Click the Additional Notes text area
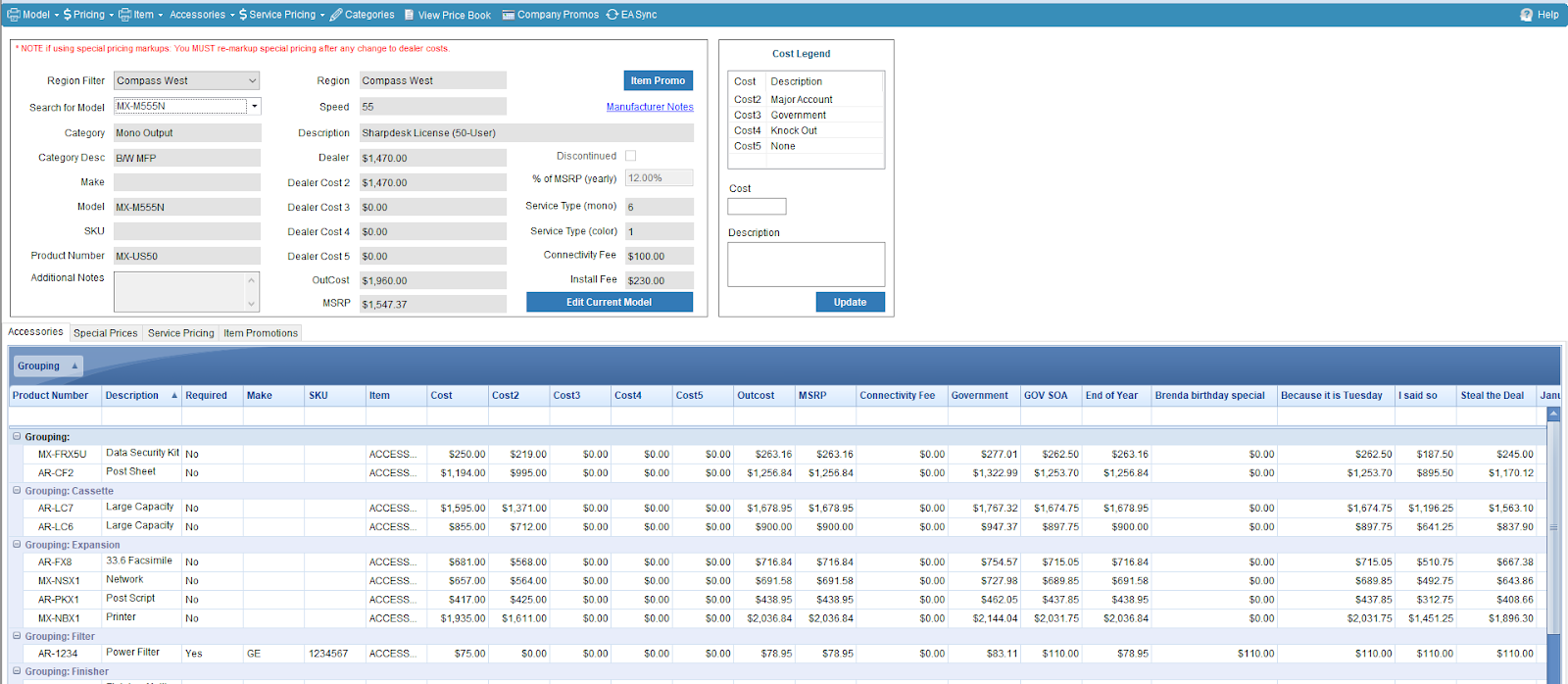 click(x=186, y=292)
